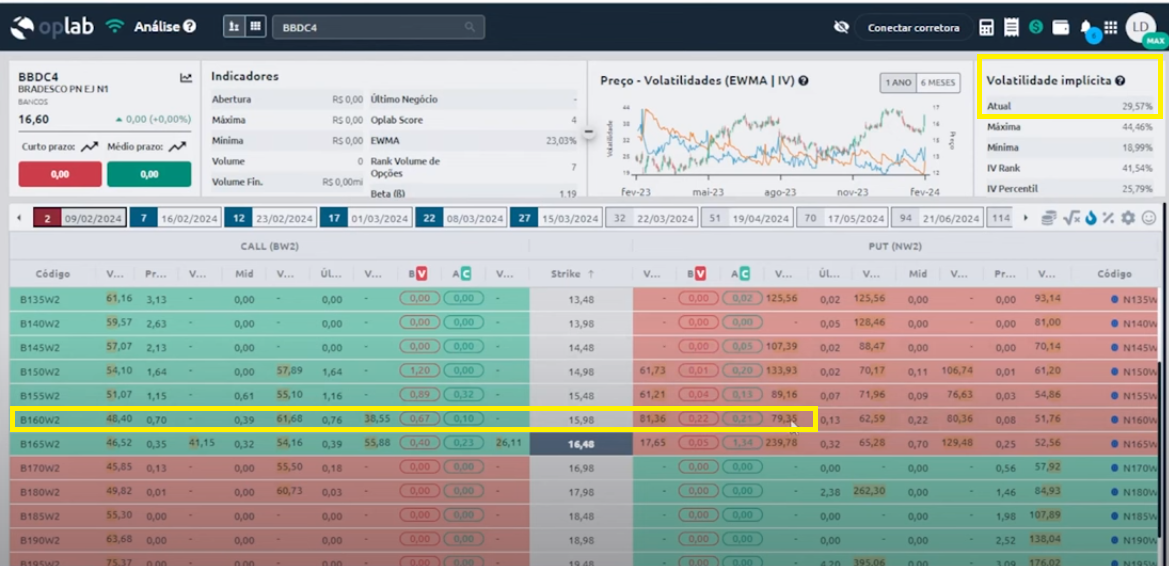1169x566 pixels.
Task: Click the green dollar sign icon
Action: (1036, 27)
